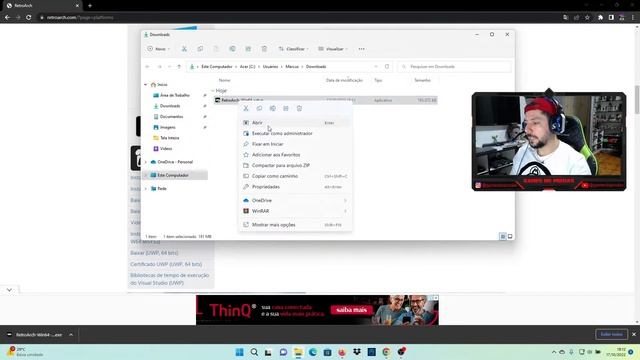Choose Copiar como caminho

[x=296, y=176]
